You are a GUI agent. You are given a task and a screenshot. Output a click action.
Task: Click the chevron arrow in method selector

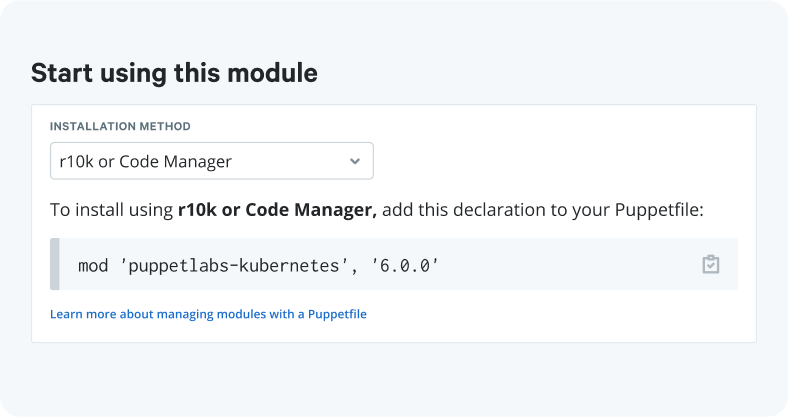(355, 161)
